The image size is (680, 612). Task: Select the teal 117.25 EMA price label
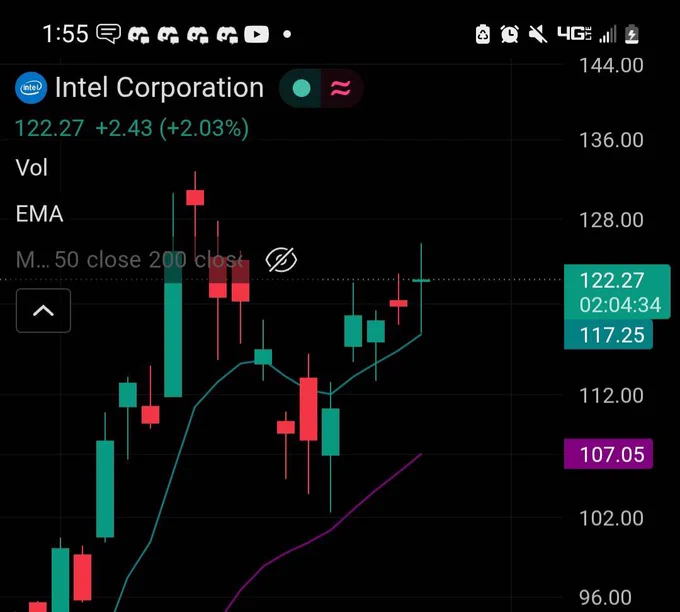pos(608,335)
